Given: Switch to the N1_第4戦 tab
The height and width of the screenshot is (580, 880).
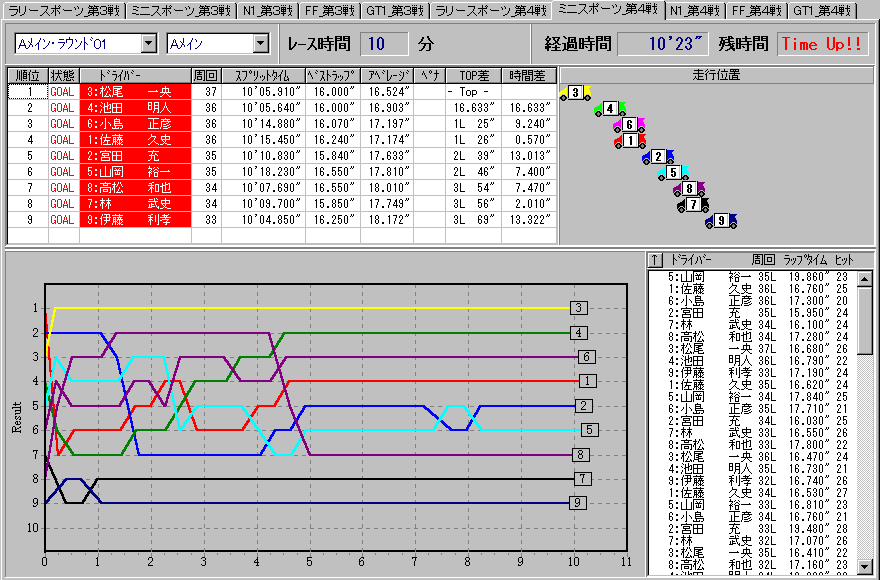Looking at the screenshot, I should tap(695, 10).
